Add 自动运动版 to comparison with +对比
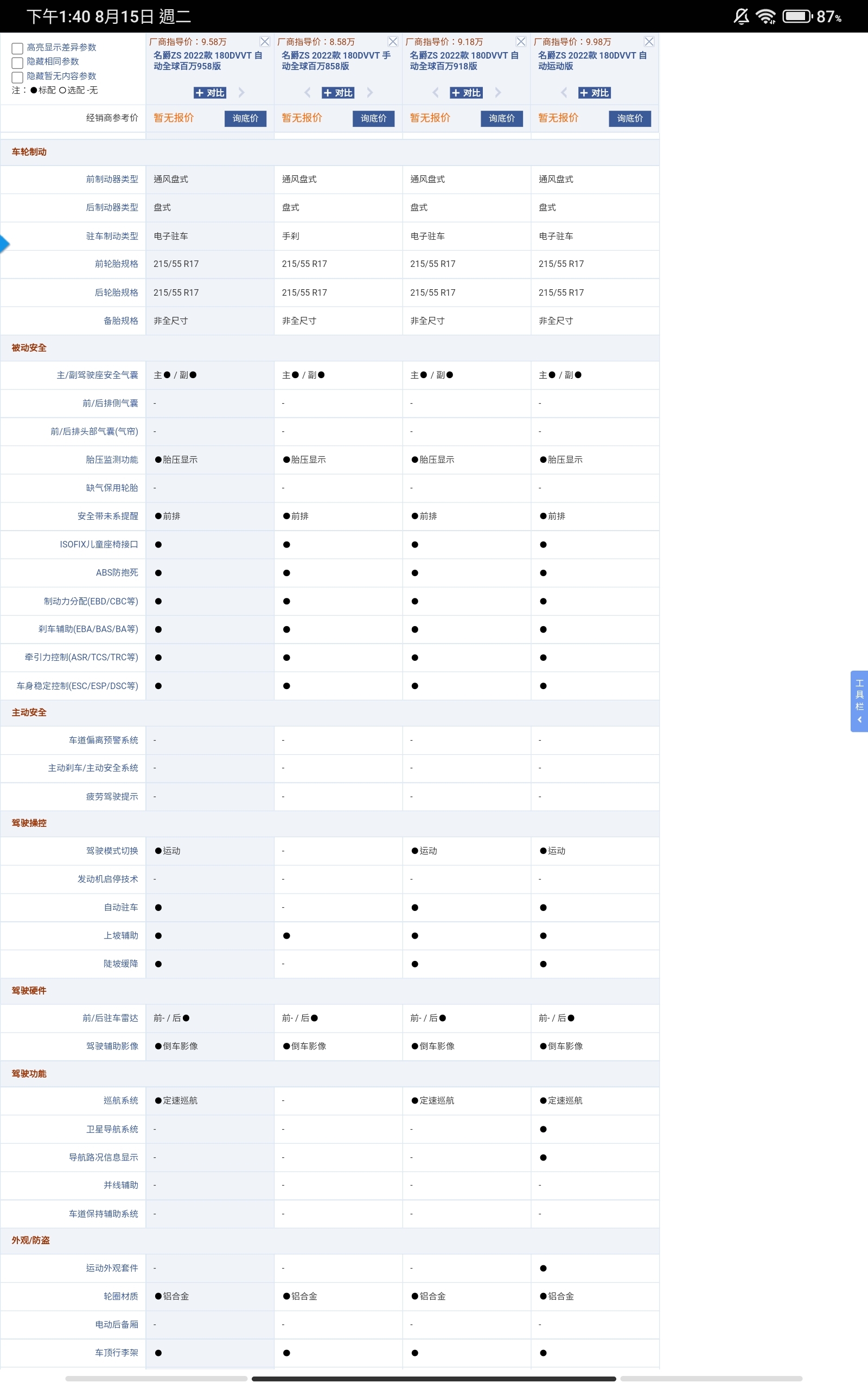 pos(593,92)
